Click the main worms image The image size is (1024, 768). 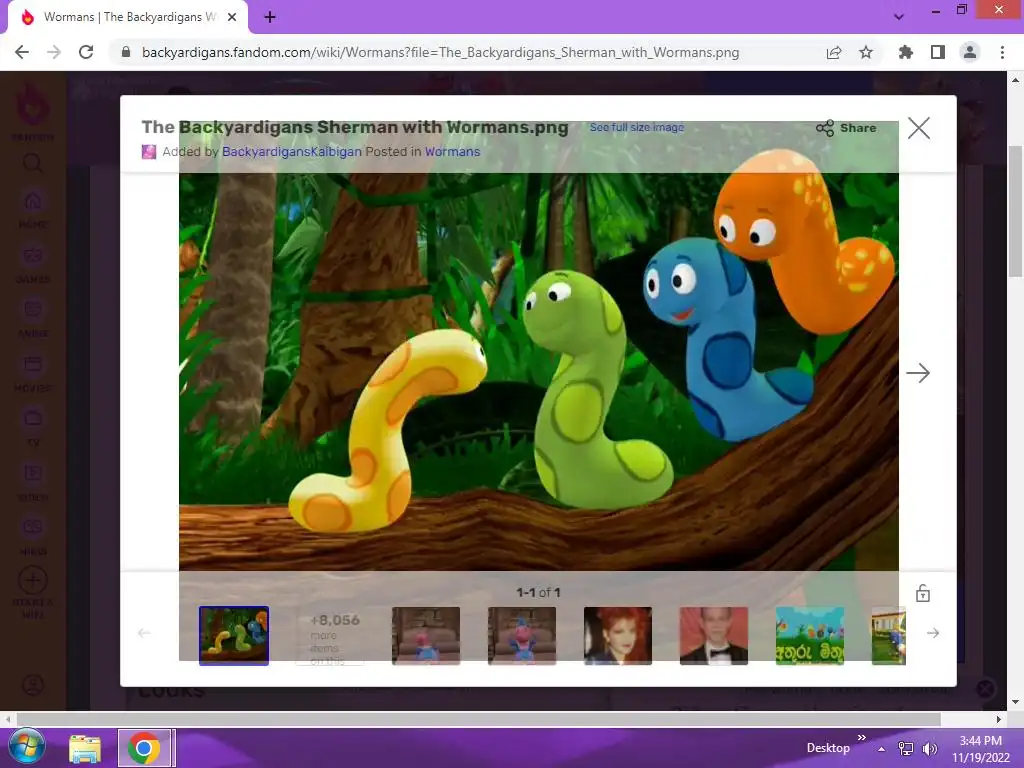point(539,371)
